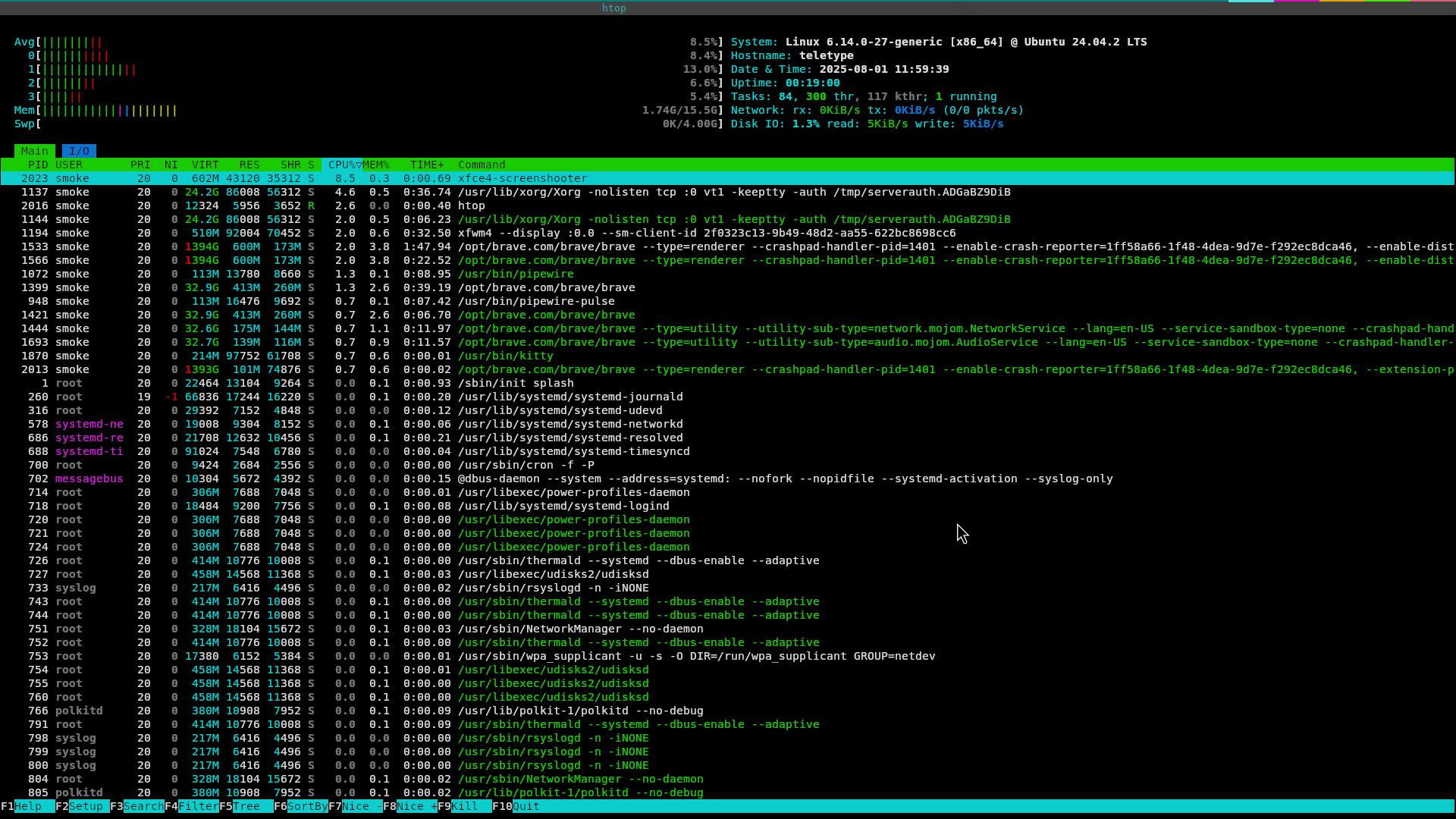Toggle F5 Tree view
The width and height of the screenshot is (1456, 819).
(246, 806)
